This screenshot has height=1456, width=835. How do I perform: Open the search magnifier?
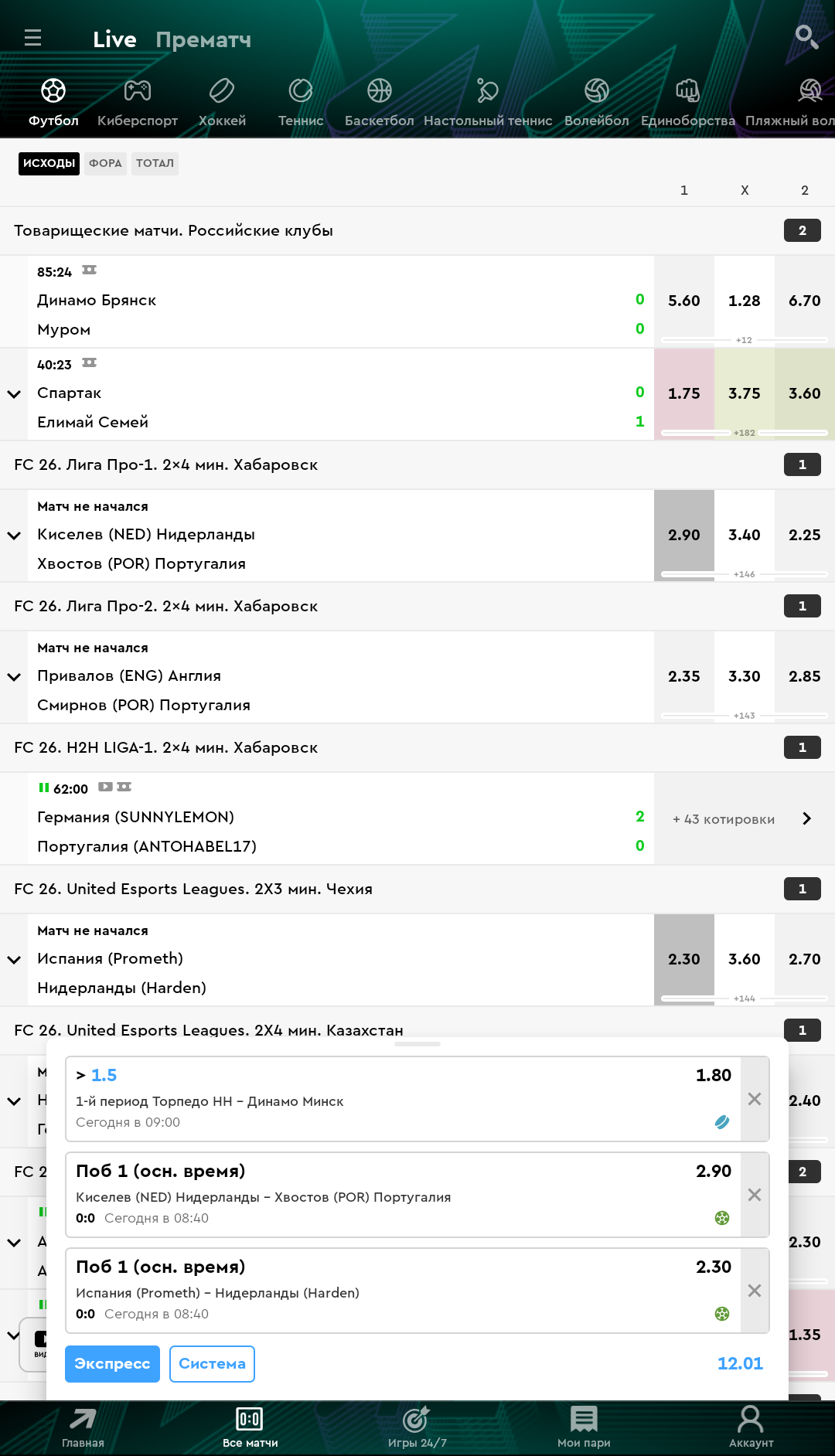tap(806, 36)
